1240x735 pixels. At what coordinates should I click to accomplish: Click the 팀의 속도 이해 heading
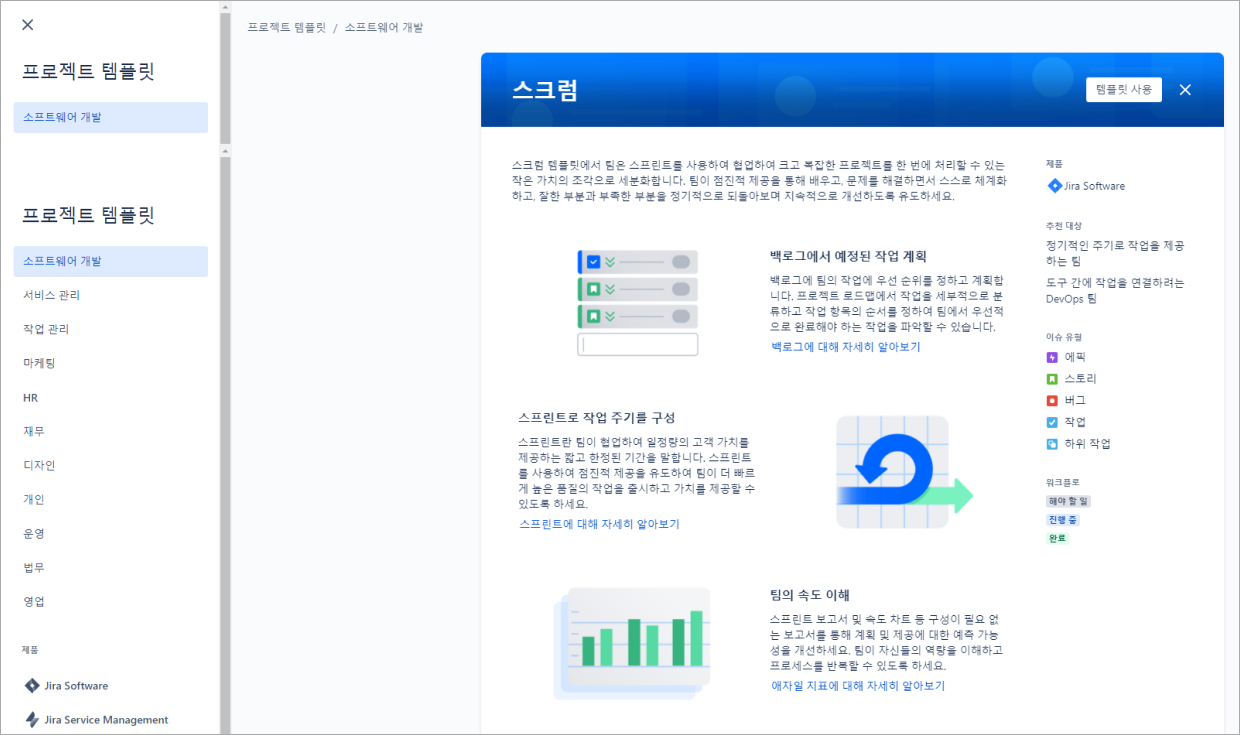tap(810, 595)
